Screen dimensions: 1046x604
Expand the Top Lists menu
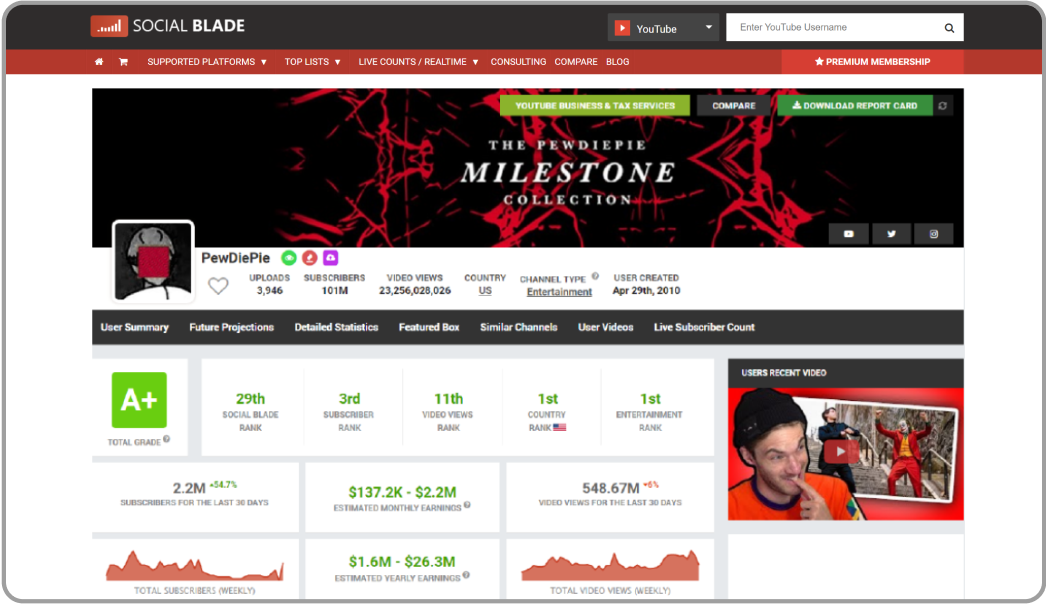pos(312,62)
